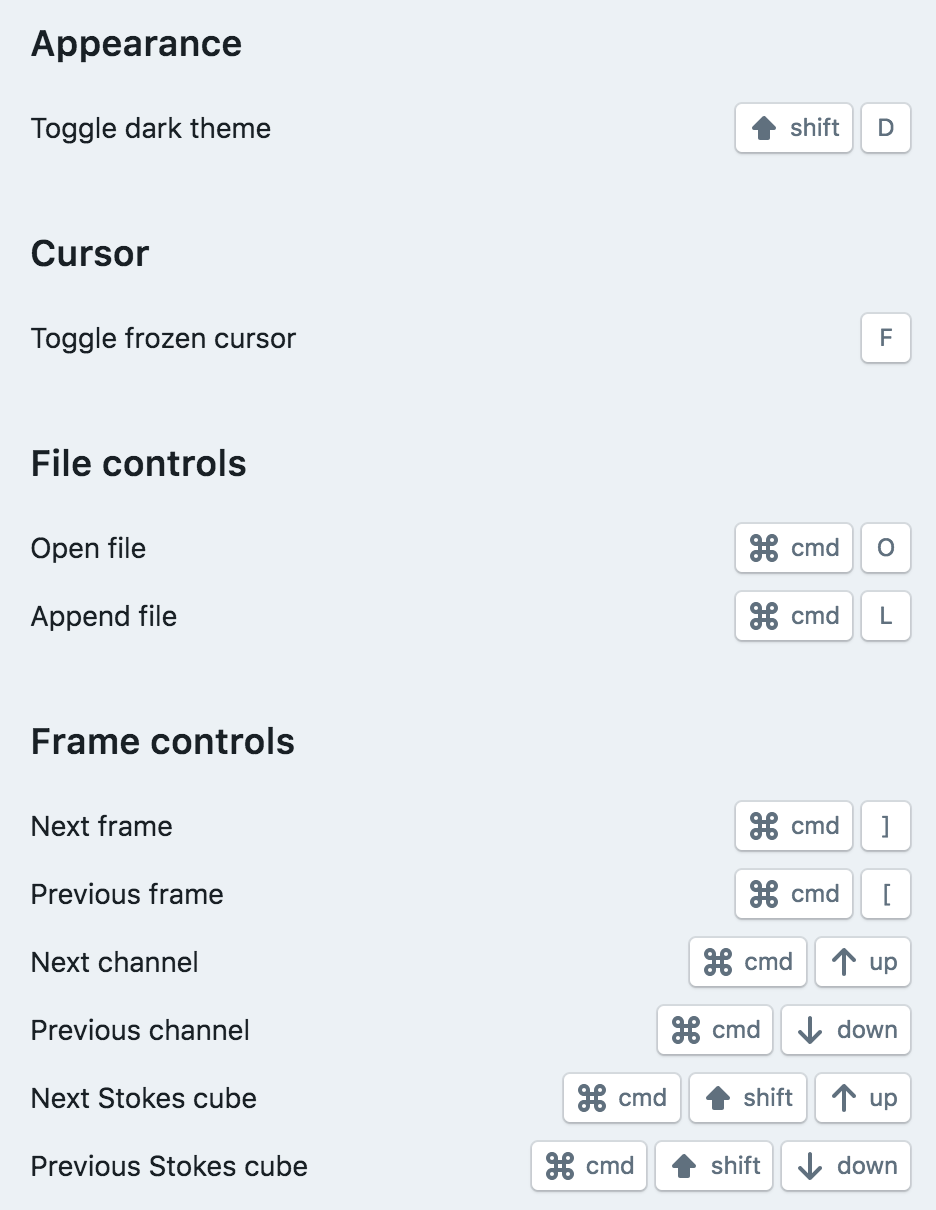This screenshot has height=1210, width=936.
Task: Toggle frozen cursor using the F key badge
Action: click(884, 338)
